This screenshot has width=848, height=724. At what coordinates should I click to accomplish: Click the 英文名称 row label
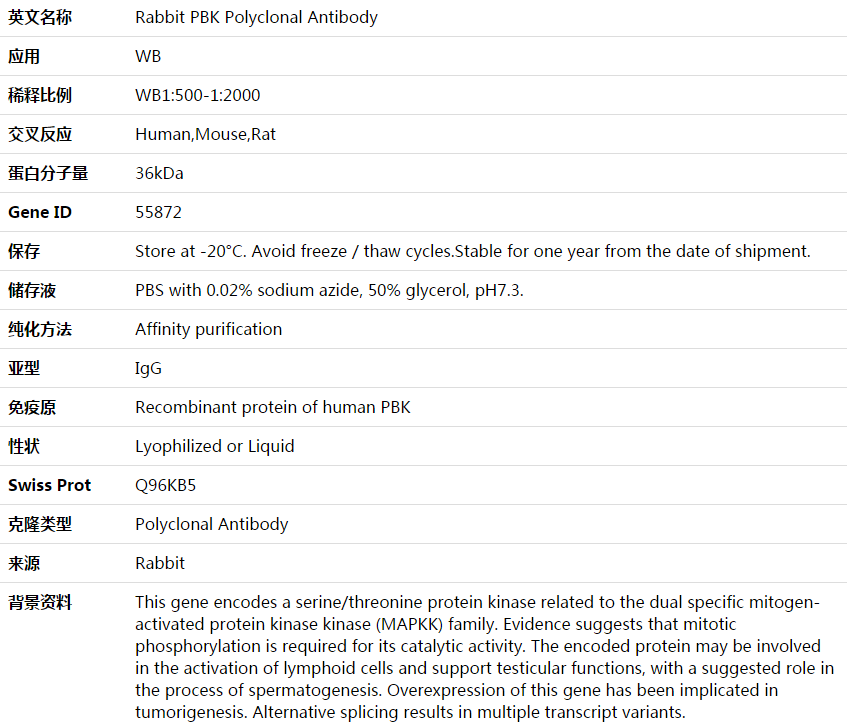coord(40,17)
